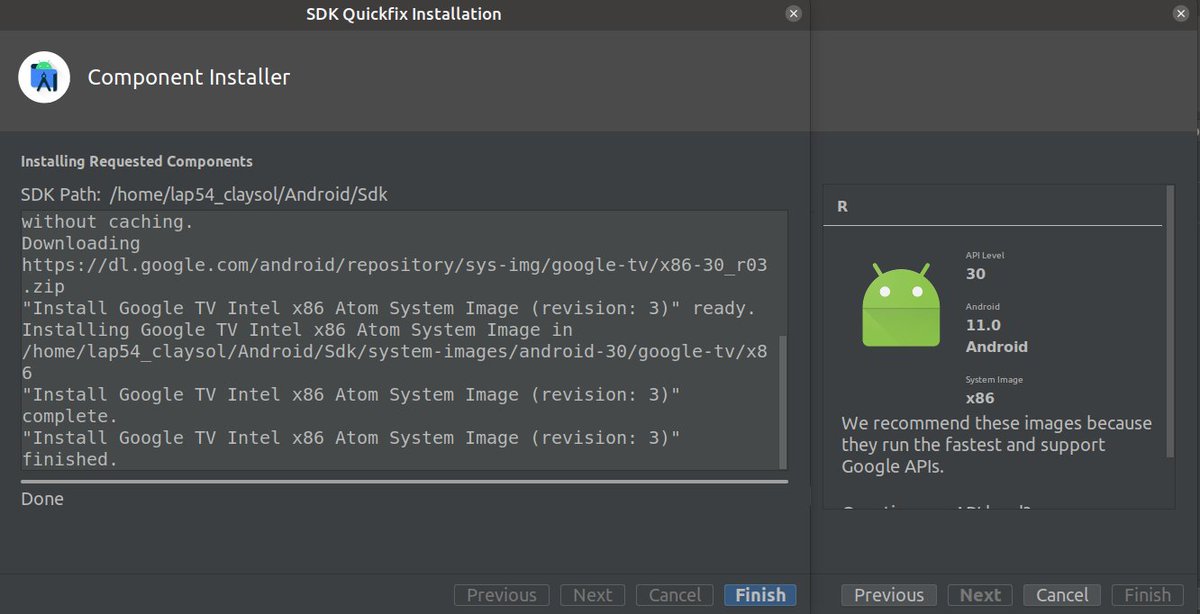Click the Finish button in SDK Quickfix Installation

(x=760, y=595)
